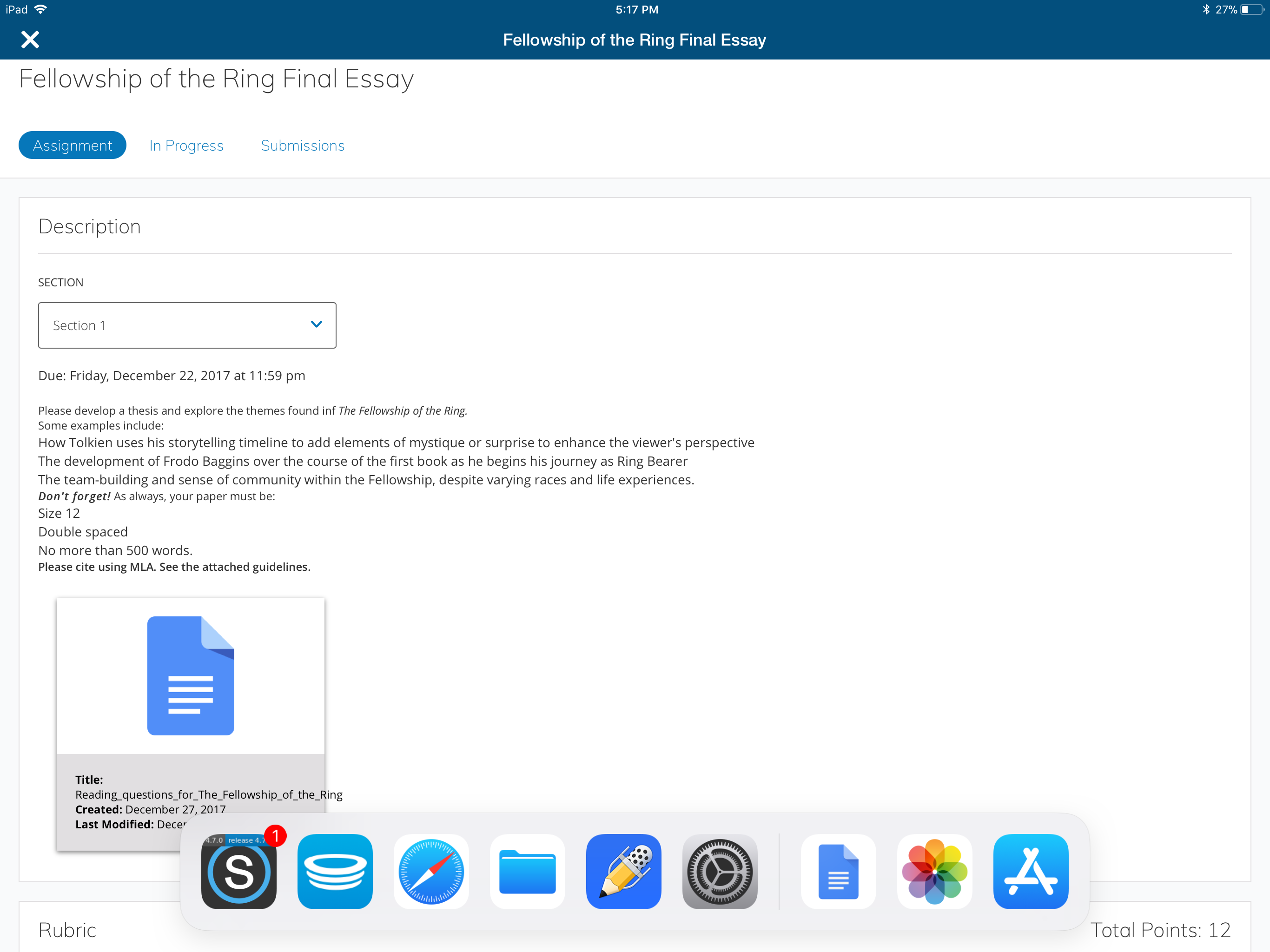The height and width of the screenshot is (952, 1270).
Task: Tap the Description section heading
Action: (x=90, y=227)
